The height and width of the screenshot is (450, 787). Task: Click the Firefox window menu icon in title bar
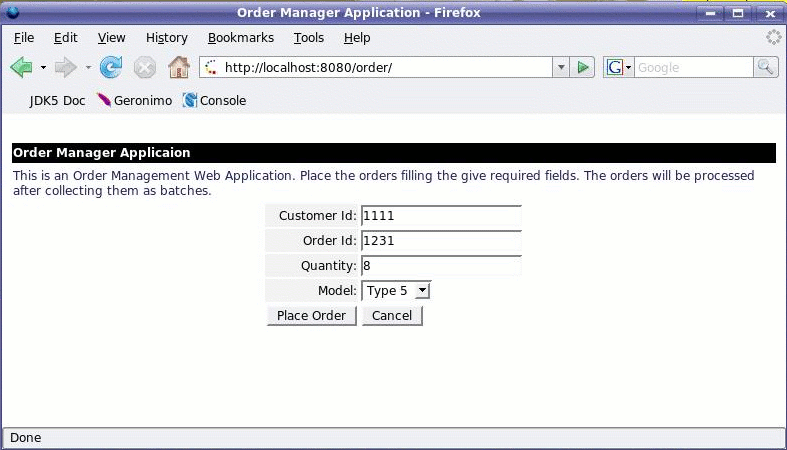point(13,12)
